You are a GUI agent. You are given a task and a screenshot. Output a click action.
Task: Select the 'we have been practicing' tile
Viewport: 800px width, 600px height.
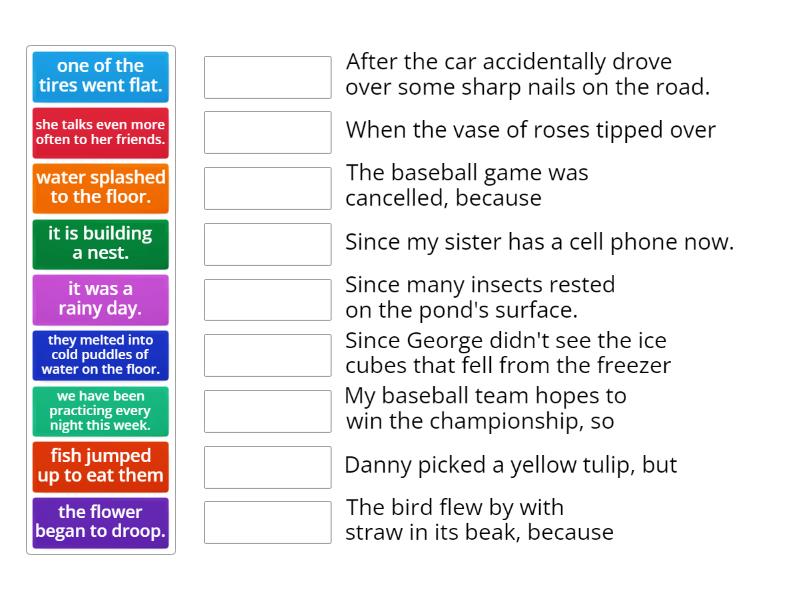pos(100,411)
